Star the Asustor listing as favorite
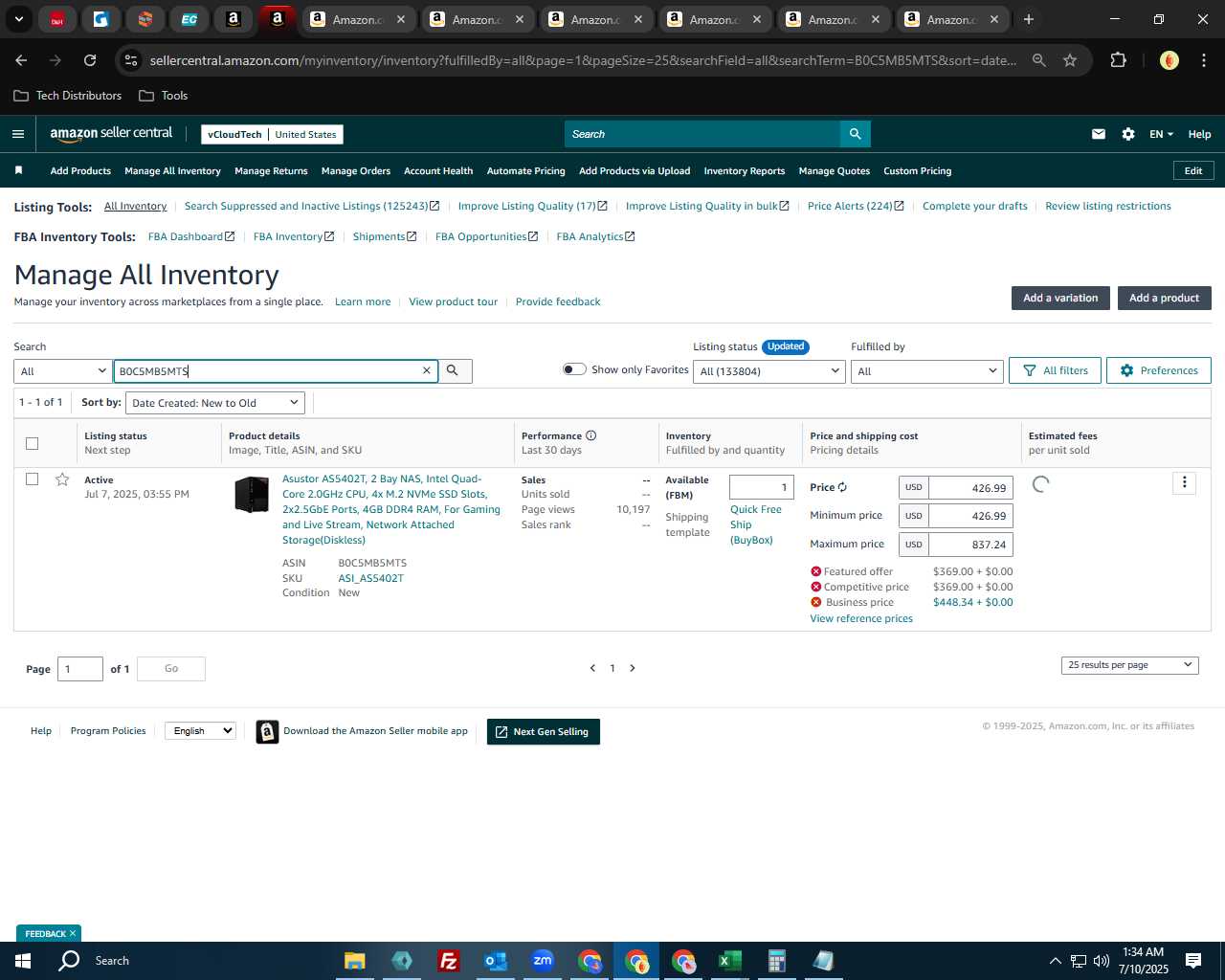 62,479
